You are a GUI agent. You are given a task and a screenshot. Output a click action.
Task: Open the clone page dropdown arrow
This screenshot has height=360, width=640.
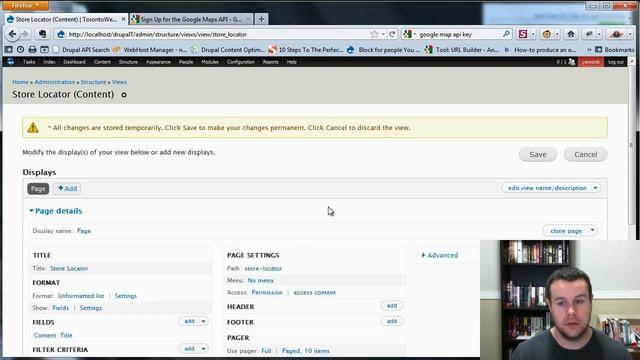592,231
